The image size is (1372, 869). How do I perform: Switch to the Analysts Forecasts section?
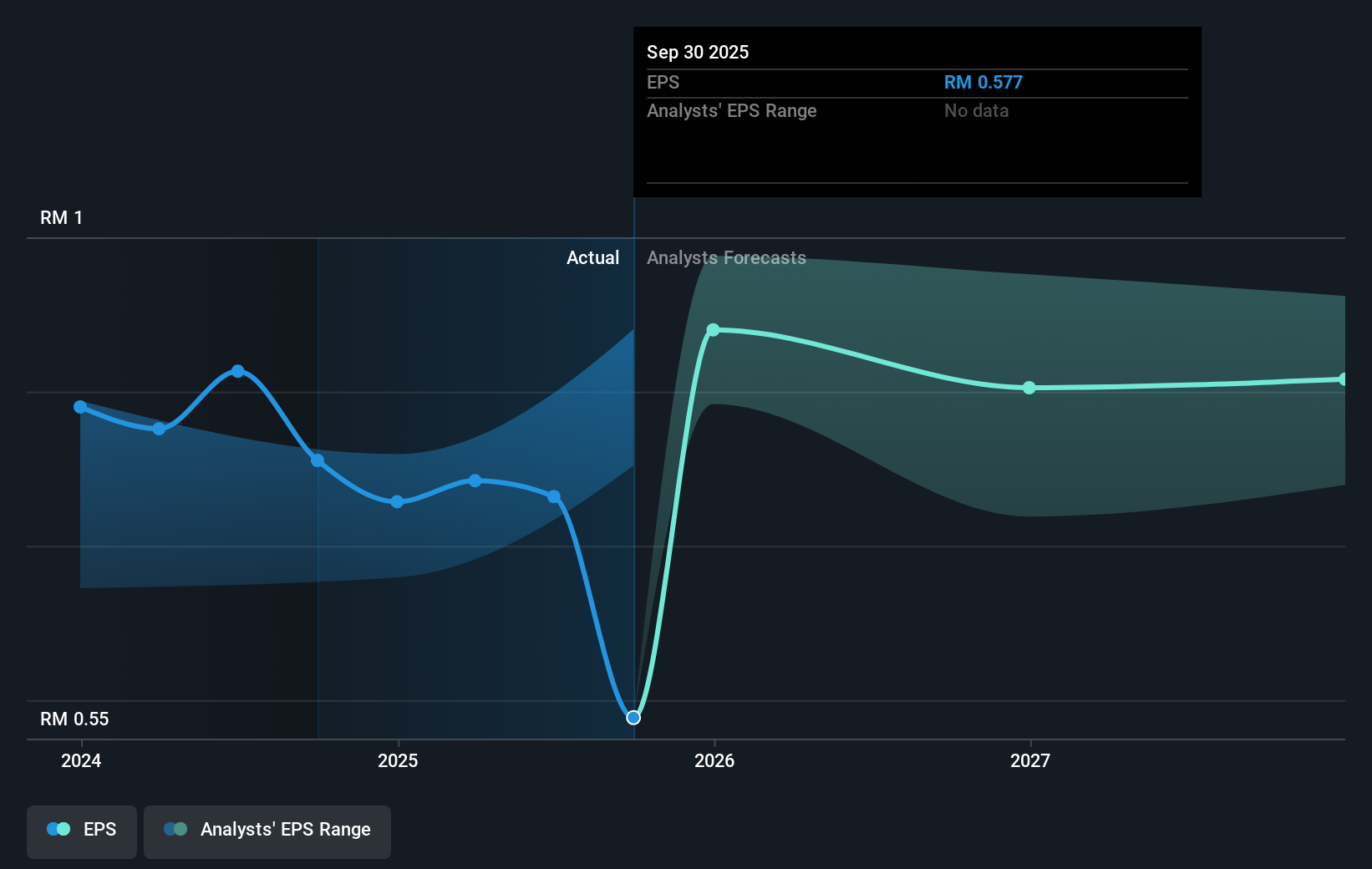[x=726, y=257]
